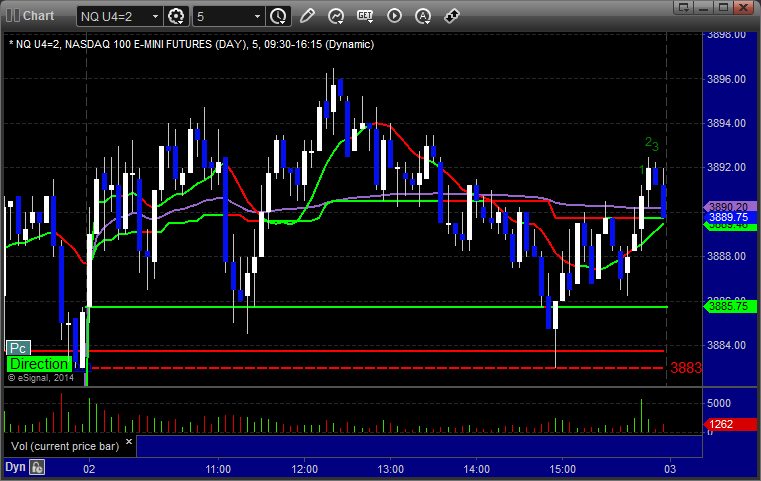The width and height of the screenshot is (761, 481).
Task: Click the Direction indicator label
Action: pos(39,364)
